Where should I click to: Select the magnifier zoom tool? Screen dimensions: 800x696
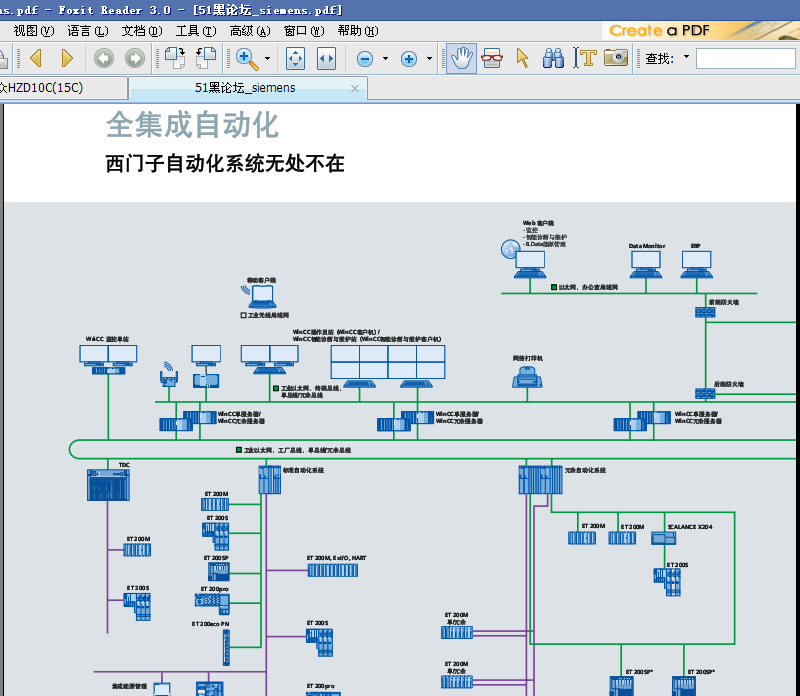[247, 59]
